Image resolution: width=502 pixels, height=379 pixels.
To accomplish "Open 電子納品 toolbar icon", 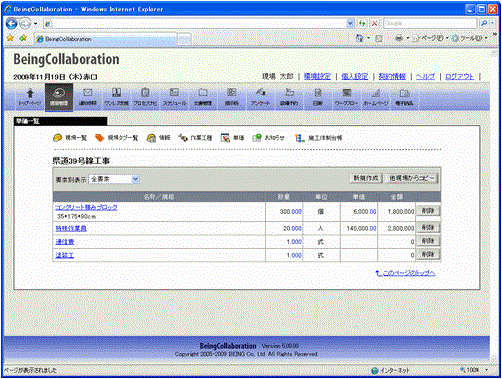I will pos(404,97).
